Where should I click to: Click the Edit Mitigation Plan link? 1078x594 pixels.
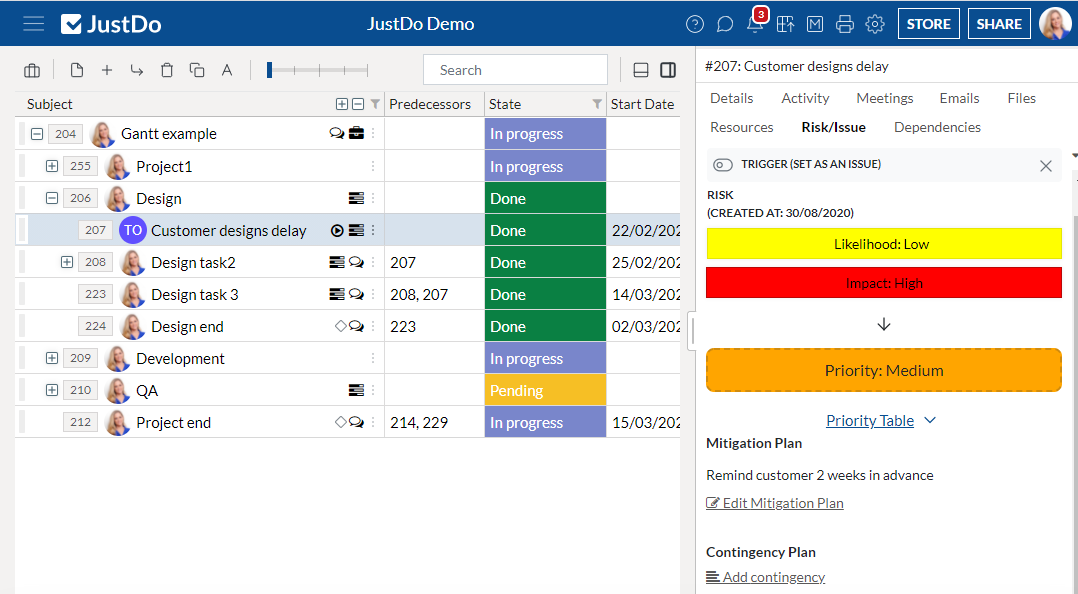click(775, 503)
